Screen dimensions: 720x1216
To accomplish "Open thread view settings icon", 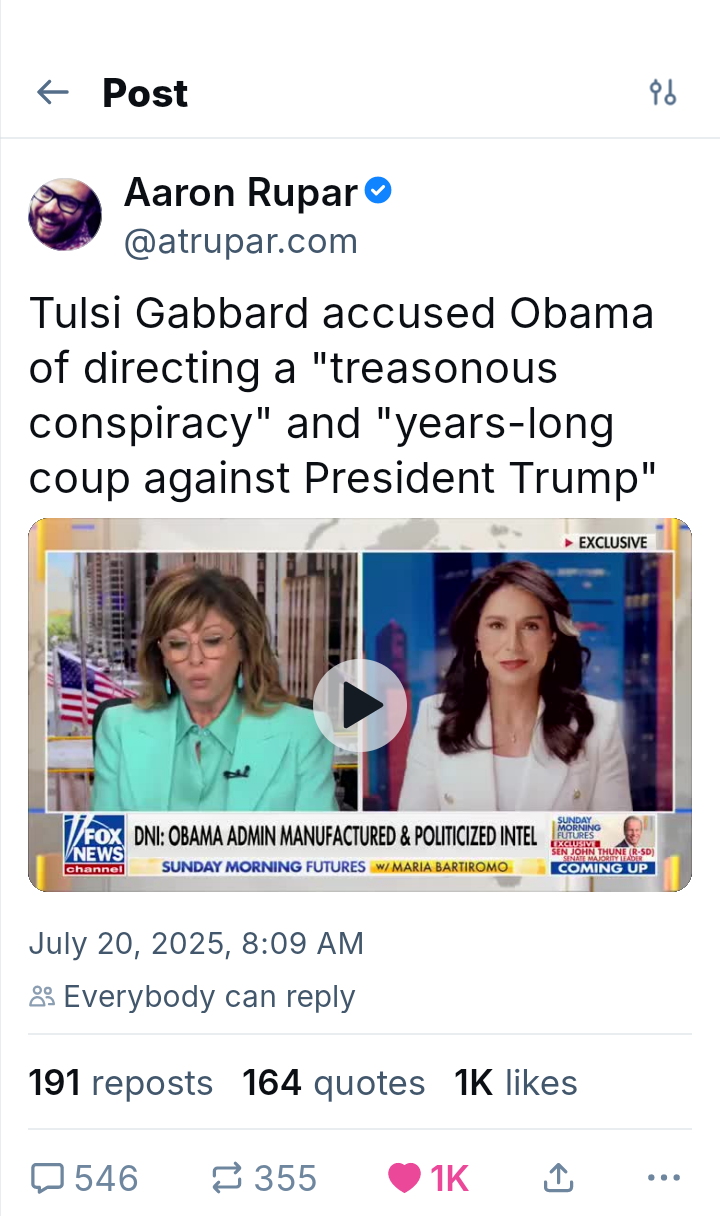I will (x=663, y=93).
